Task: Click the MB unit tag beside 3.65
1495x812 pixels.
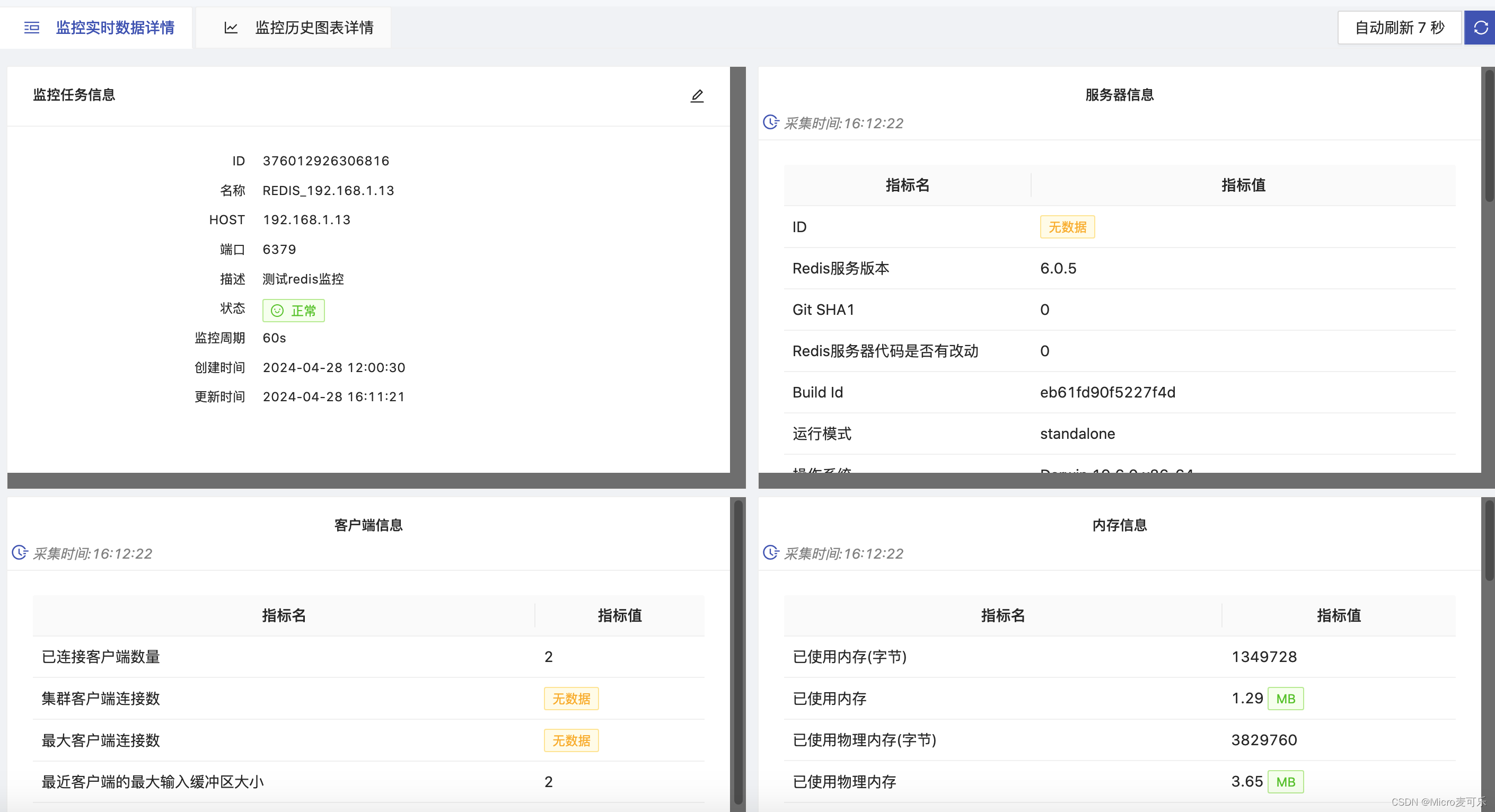Action: [1286, 782]
